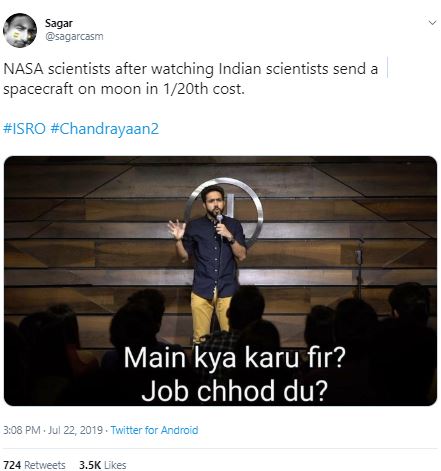Open the #Chandrayaan2 hashtag
Image resolution: width=441 pixels, height=471 pixels.
click(x=105, y=129)
